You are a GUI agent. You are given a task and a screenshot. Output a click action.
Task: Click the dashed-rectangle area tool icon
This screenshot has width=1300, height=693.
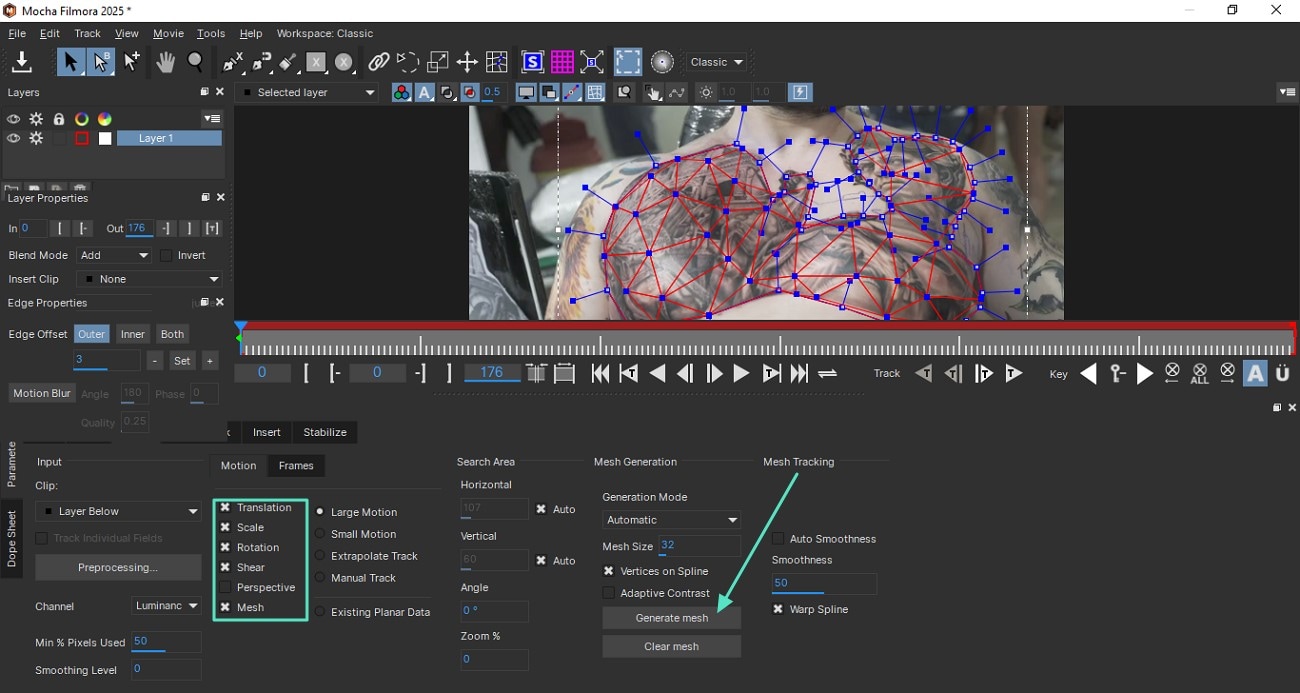click(x=628, y=62)
